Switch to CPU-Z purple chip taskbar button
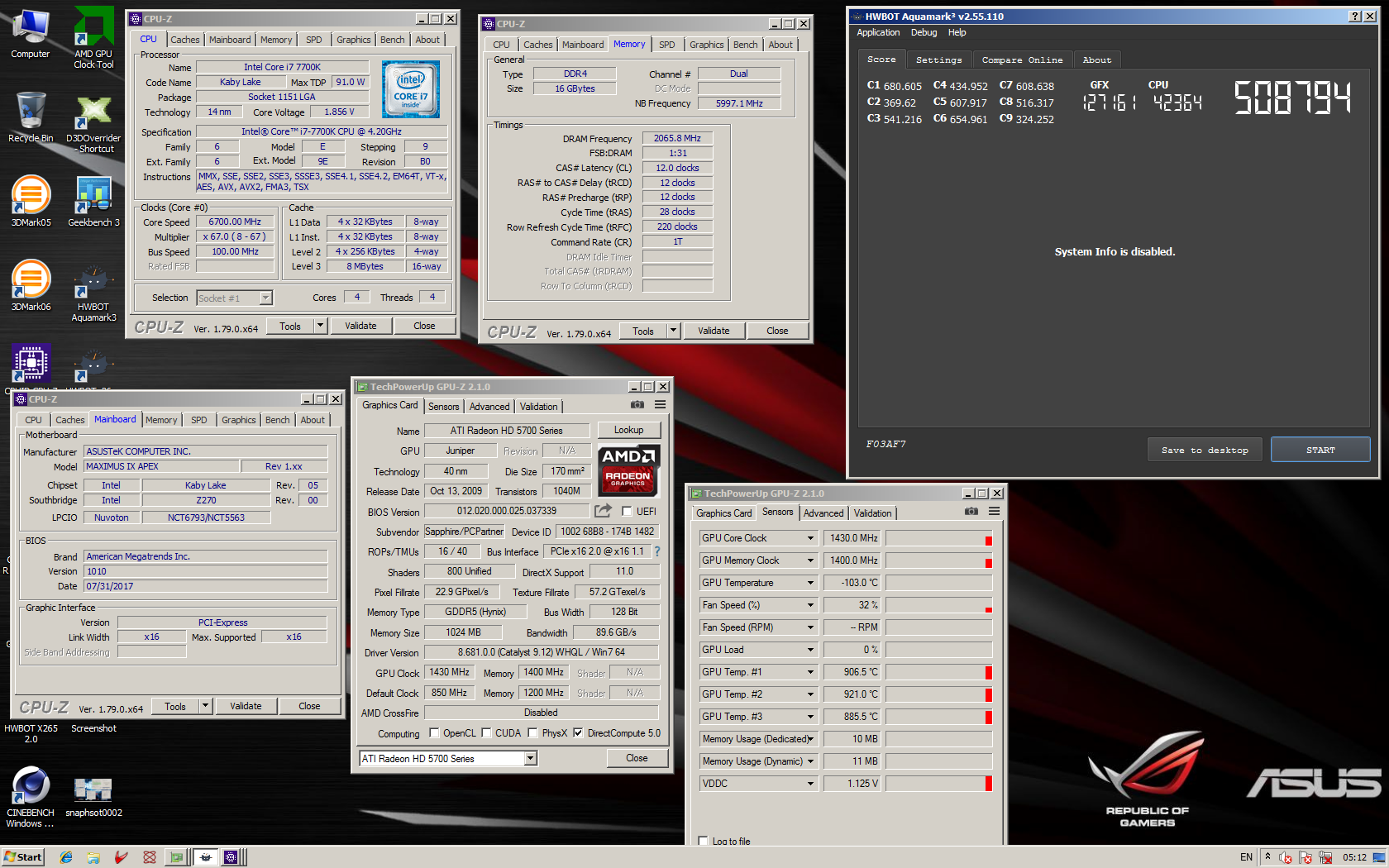Viewport: 1389px width, 868px height. click(x=232, y=857)
